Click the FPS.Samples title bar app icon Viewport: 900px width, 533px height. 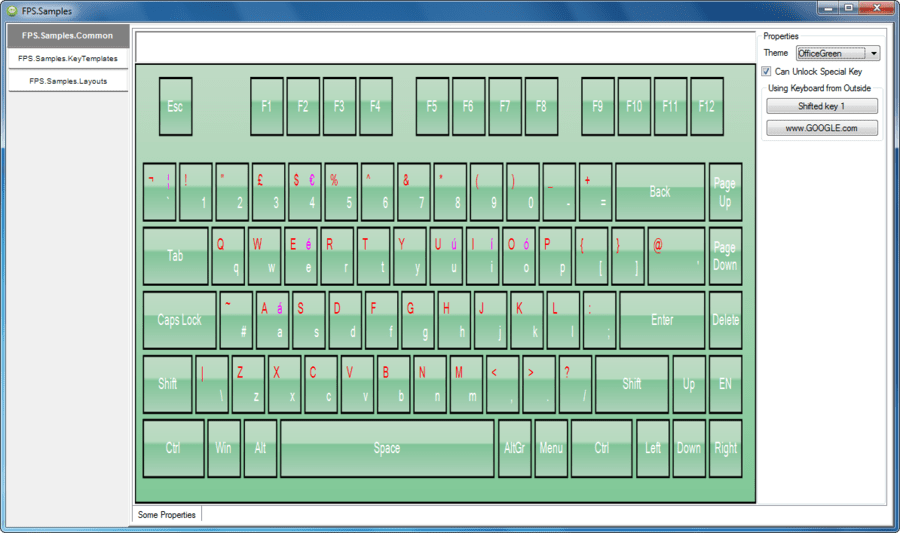coord(12,9)
